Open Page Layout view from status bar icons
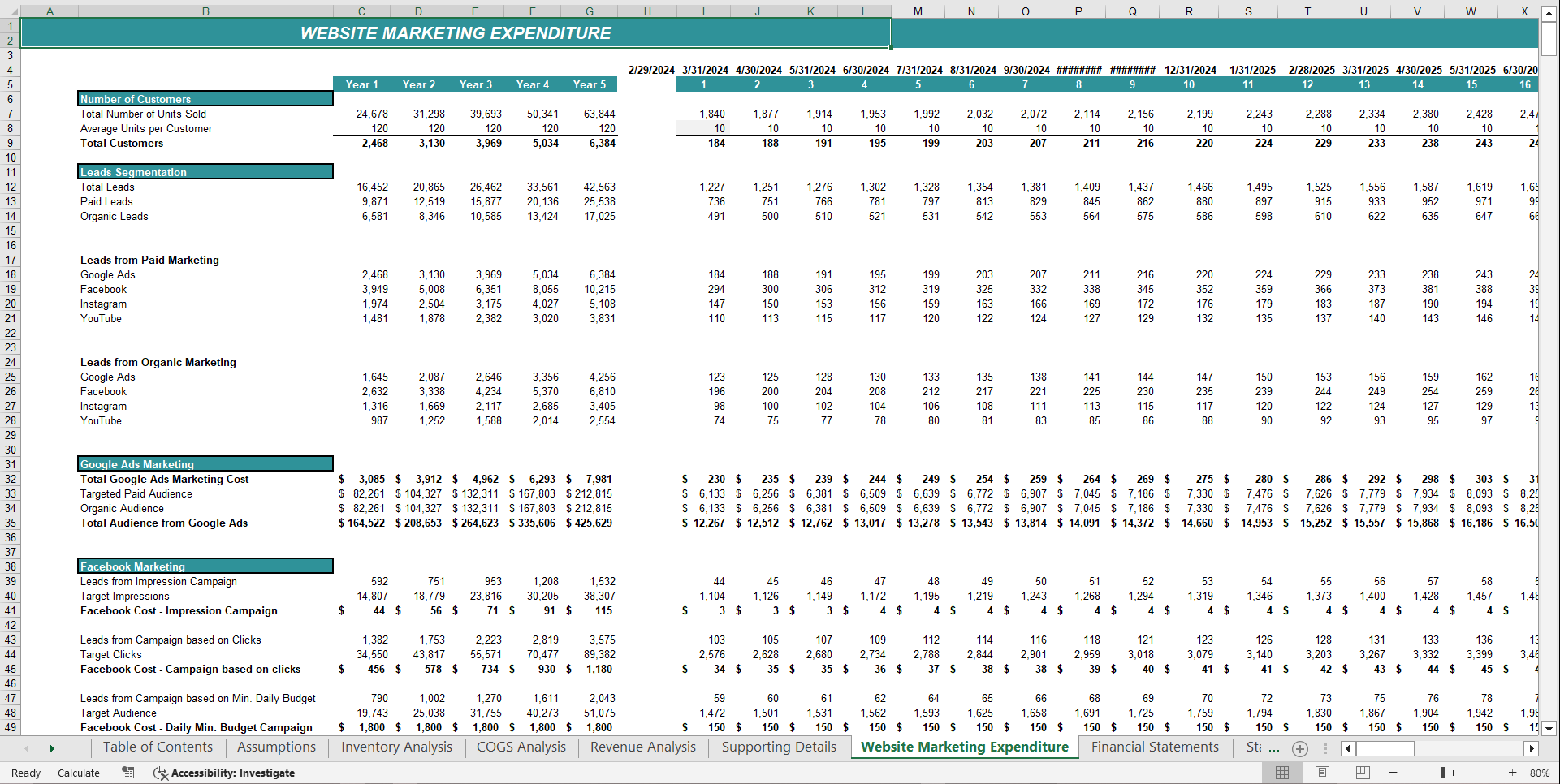 [x=1323, y=772]
